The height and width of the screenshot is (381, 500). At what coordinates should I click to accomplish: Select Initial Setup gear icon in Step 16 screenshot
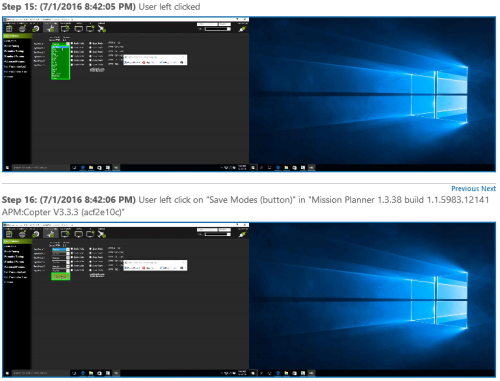click(36, 234)
